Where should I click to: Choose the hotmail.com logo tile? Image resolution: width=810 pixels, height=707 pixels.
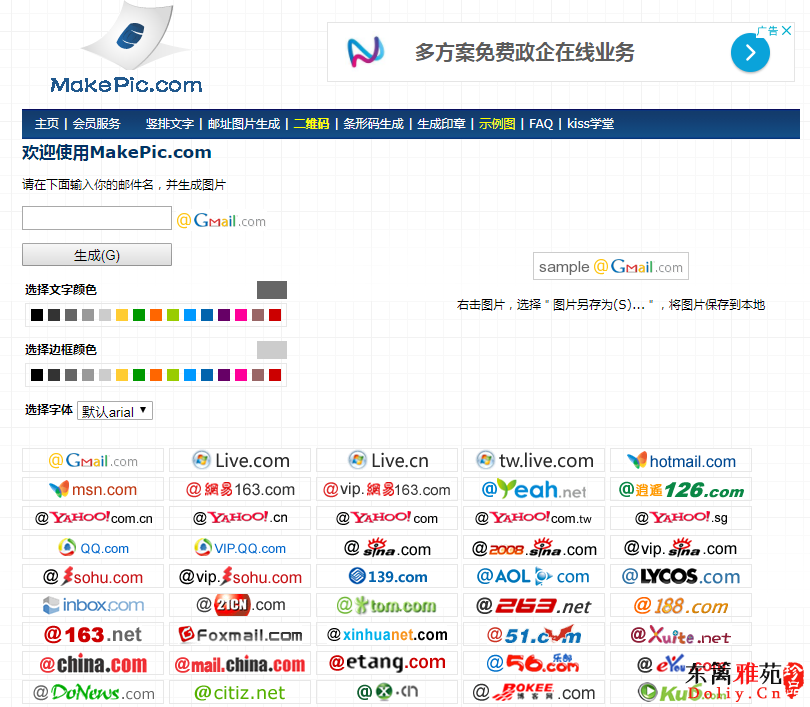click(681, 460)
